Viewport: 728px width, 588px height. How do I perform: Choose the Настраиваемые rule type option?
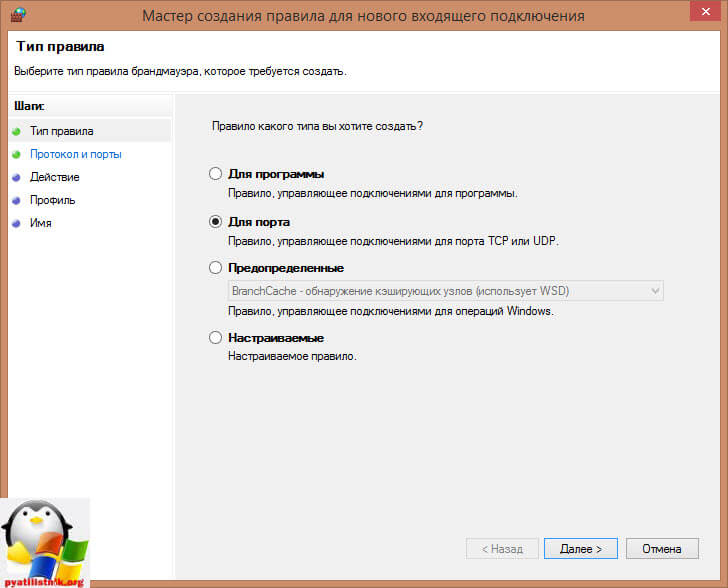click(x=215, y=338)
